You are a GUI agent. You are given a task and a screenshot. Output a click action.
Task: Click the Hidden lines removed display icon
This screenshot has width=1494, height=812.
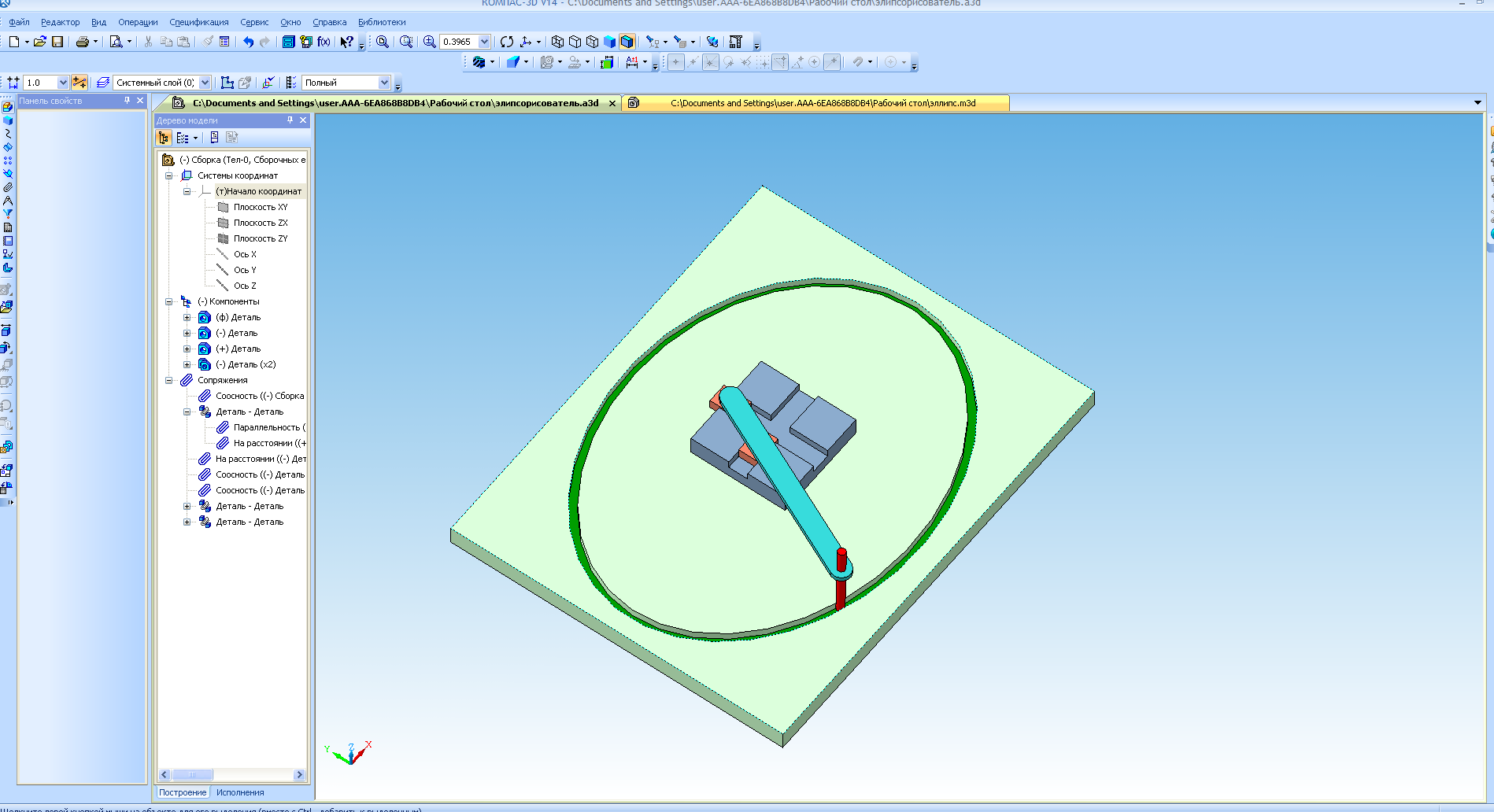pos(575,42)
